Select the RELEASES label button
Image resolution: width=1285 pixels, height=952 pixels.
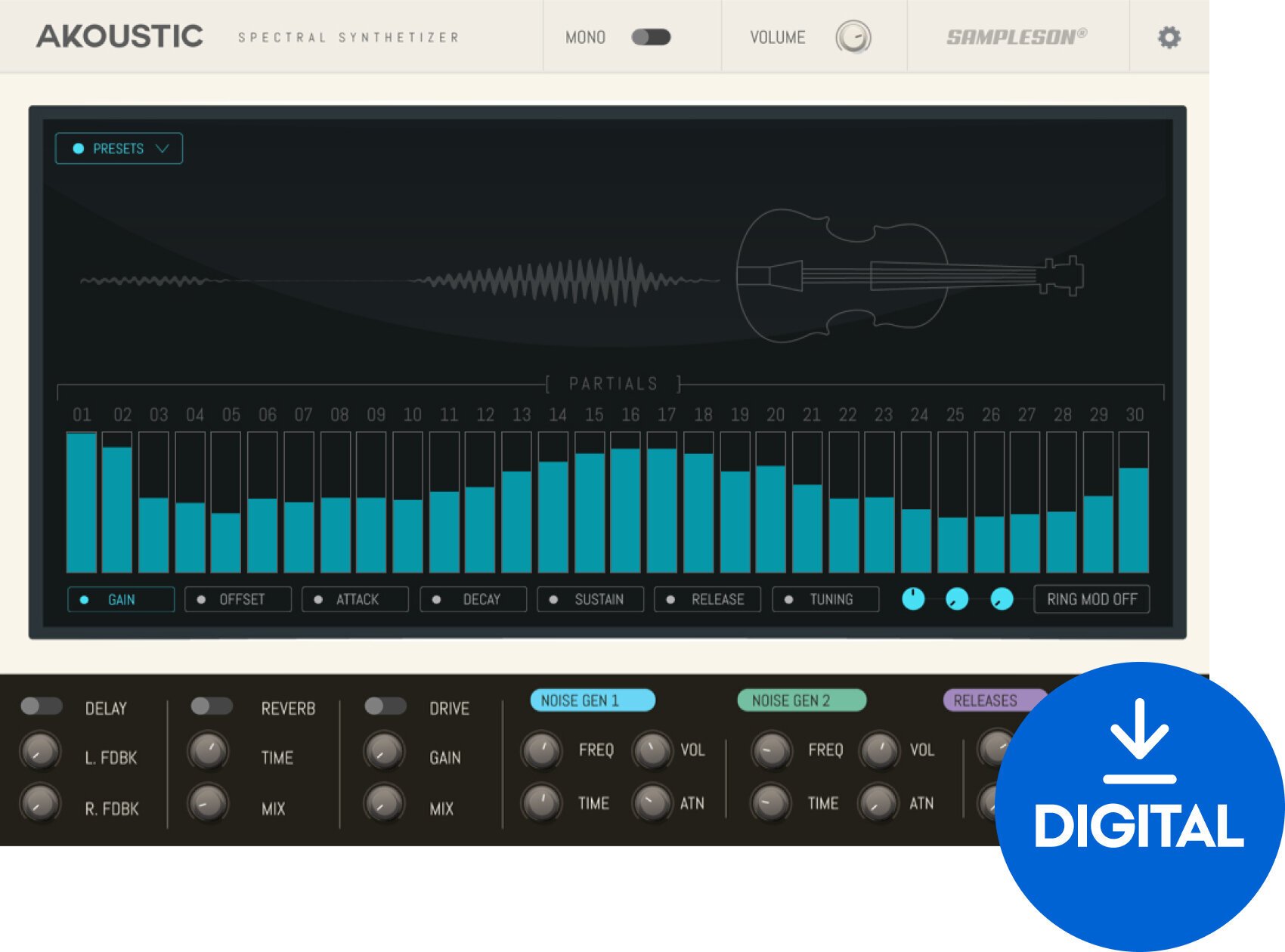point(995,700)
